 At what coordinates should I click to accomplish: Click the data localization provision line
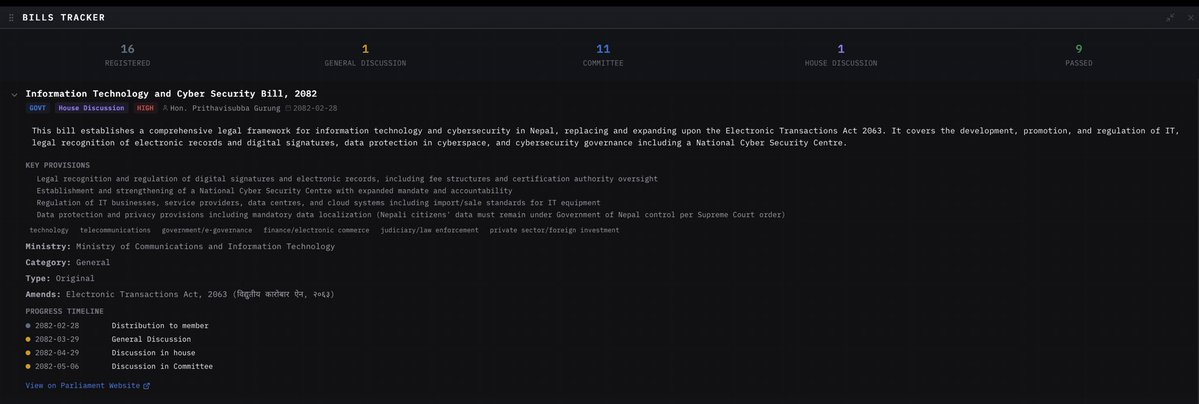tap(411, 215)
